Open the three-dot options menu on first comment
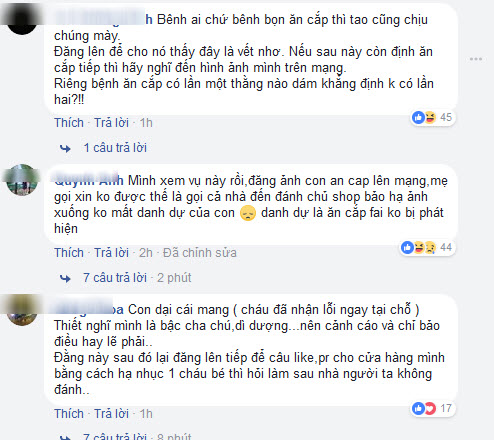This screenshot has width=494, height=440. tap(476, 59)
